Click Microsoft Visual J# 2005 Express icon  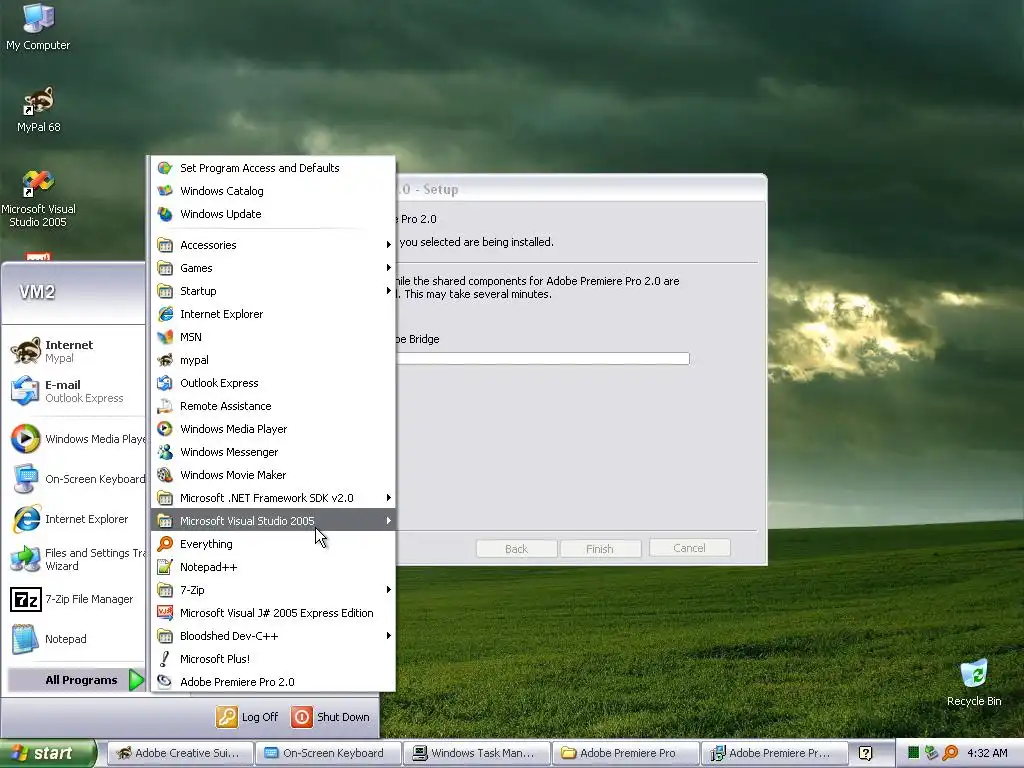pyautogui.click(x=165, y=613)
